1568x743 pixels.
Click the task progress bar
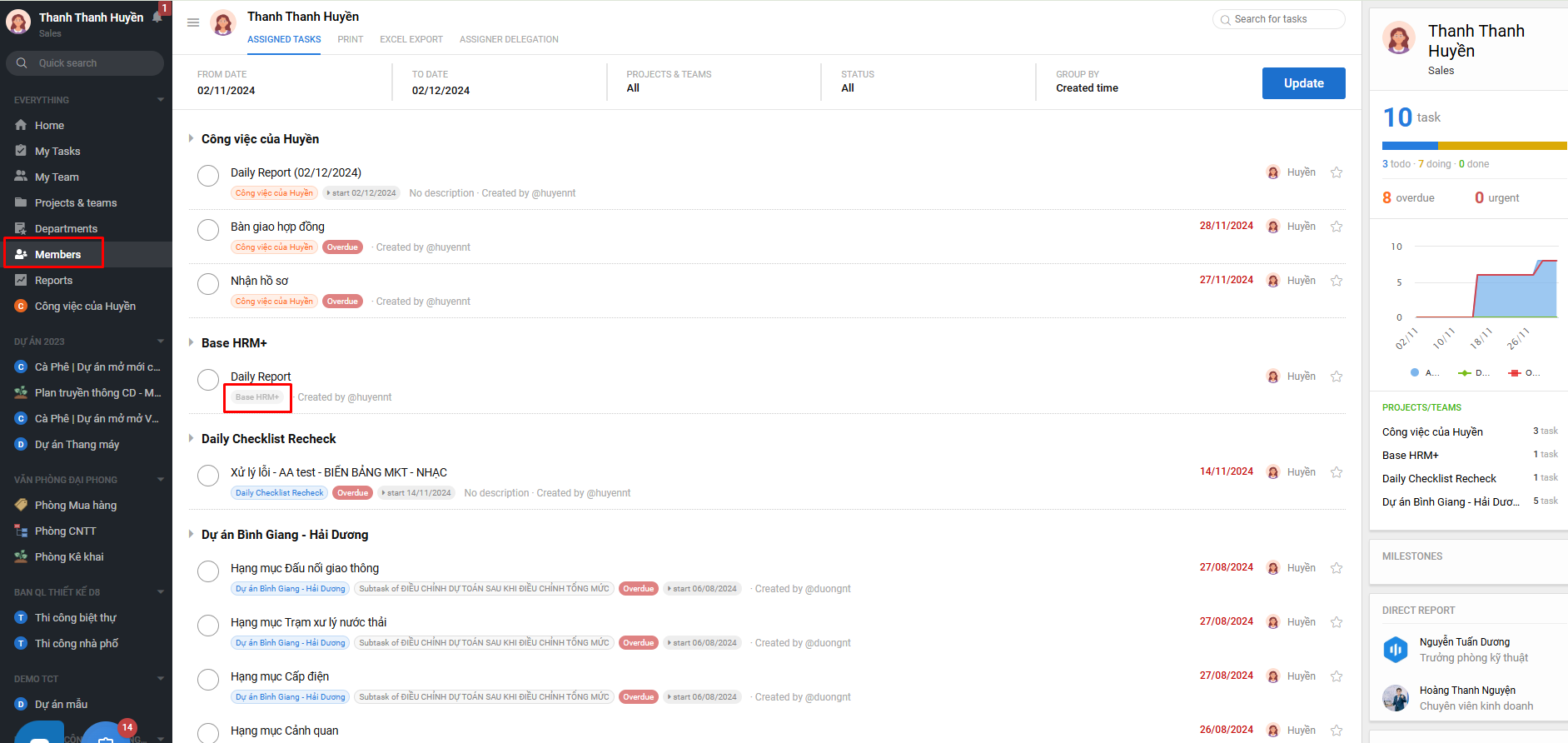click(x=1474, y=146)
